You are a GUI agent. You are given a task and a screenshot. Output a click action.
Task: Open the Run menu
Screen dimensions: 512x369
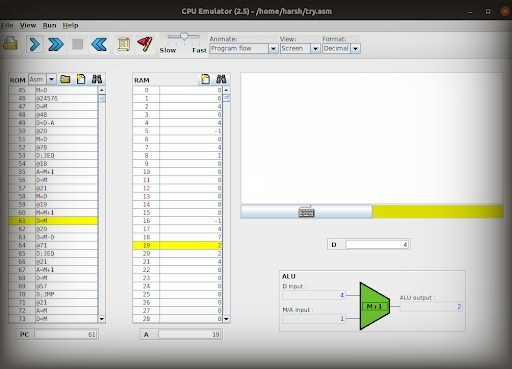tap(49, 25)
